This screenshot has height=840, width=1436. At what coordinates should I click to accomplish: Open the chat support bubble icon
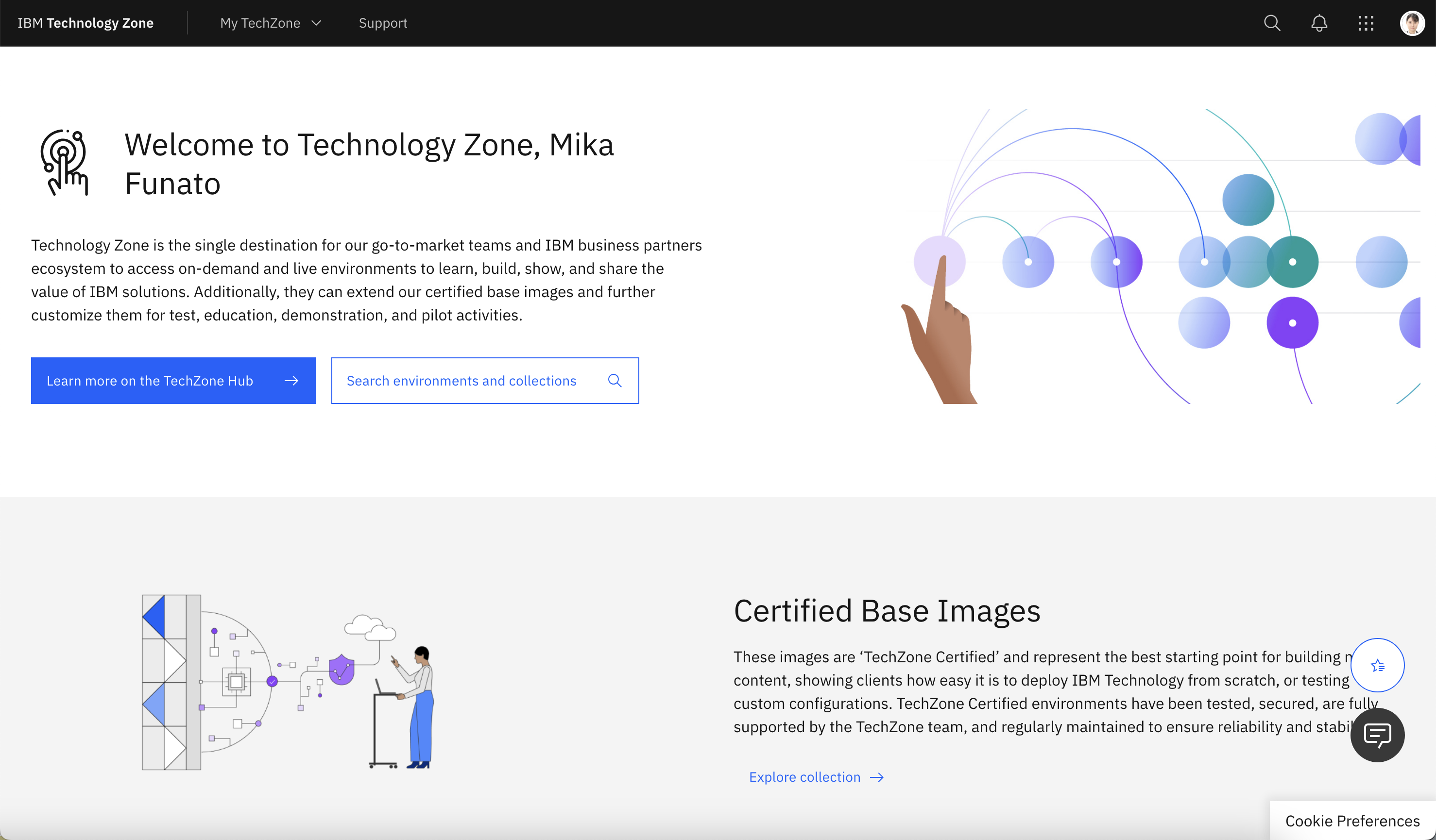pyautogui.click(x=1377, y=735)
